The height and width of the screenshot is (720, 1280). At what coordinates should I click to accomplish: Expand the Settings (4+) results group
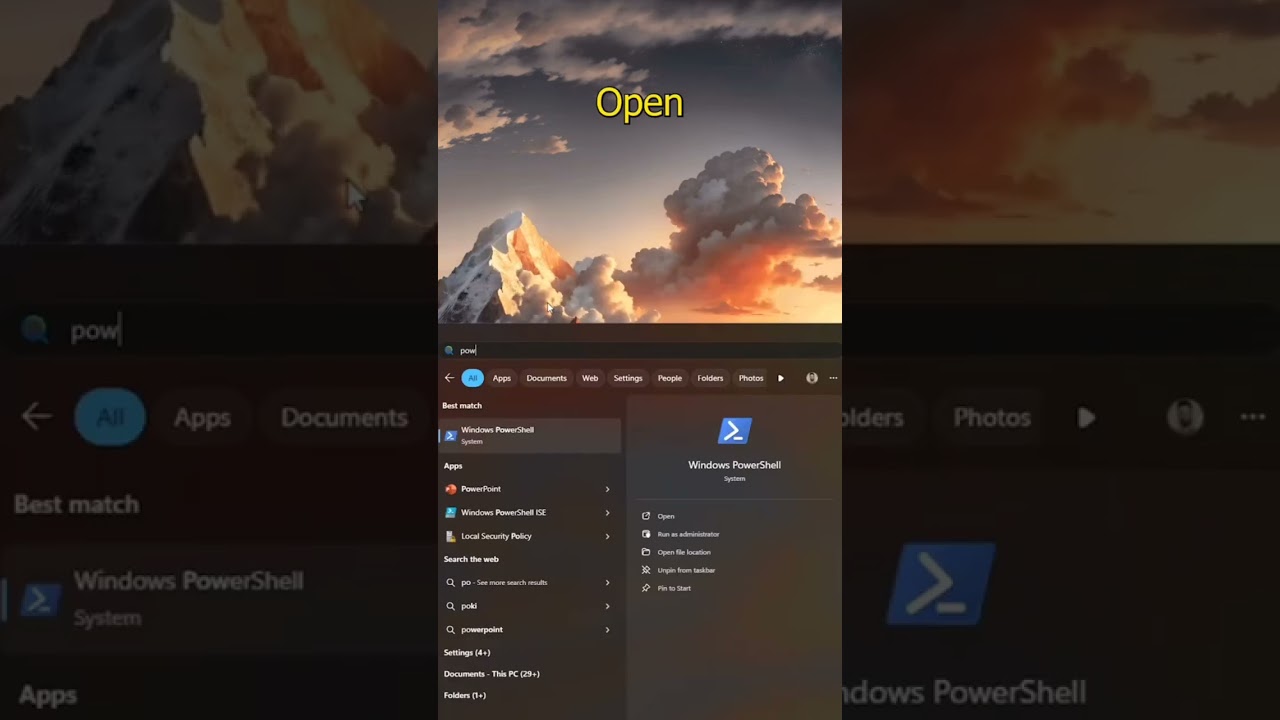click(467, 652)
